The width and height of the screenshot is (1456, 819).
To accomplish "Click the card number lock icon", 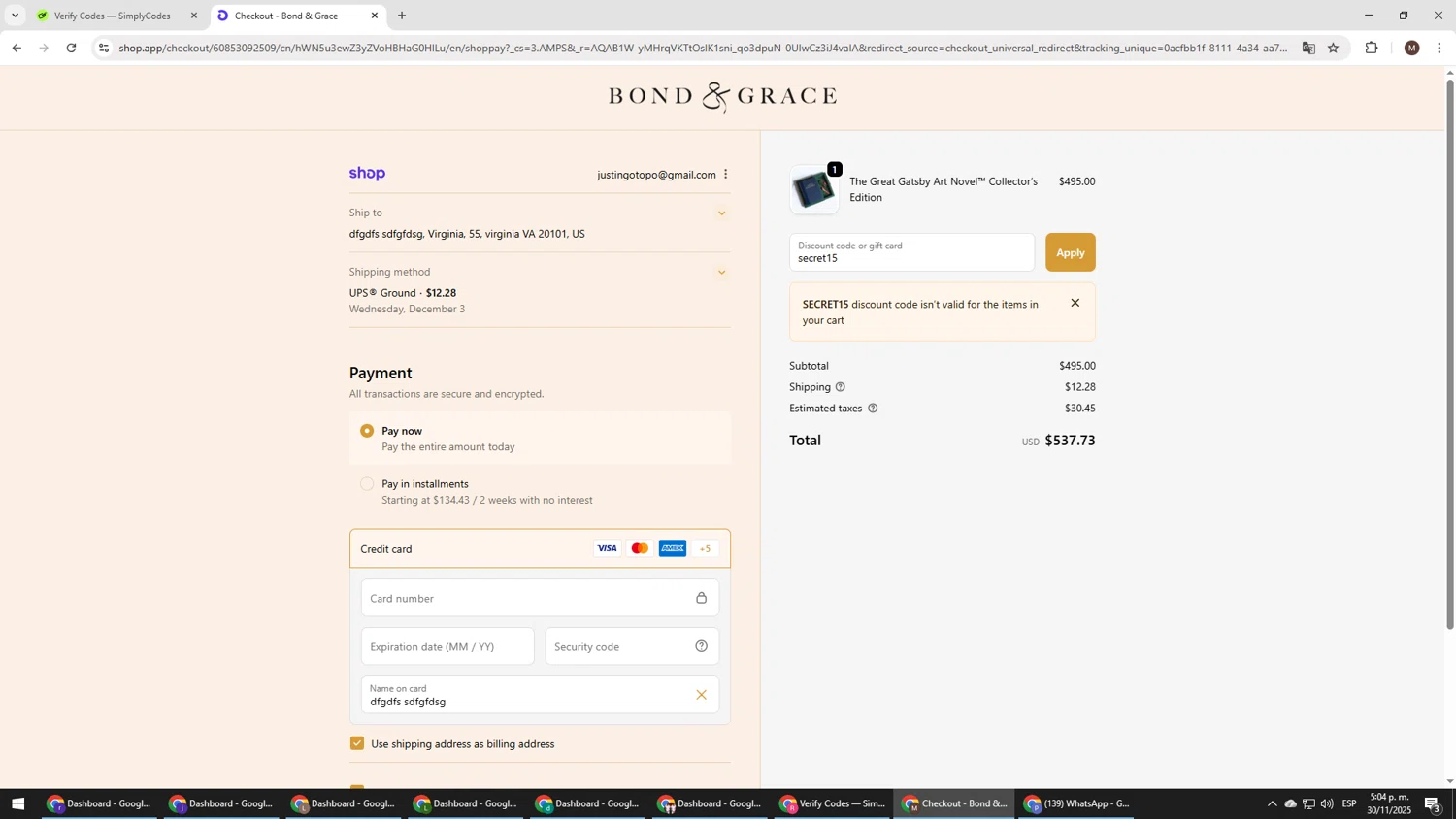I will (701, 598).
